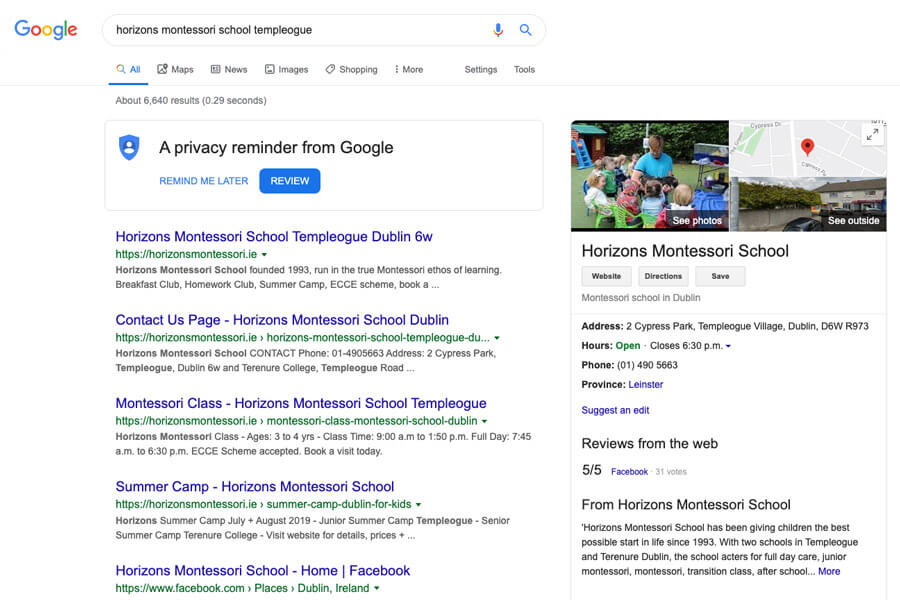Click the Suggest an edit link
Image resolution: width=900 pixels, height=600 pixels.
point(615,411)
